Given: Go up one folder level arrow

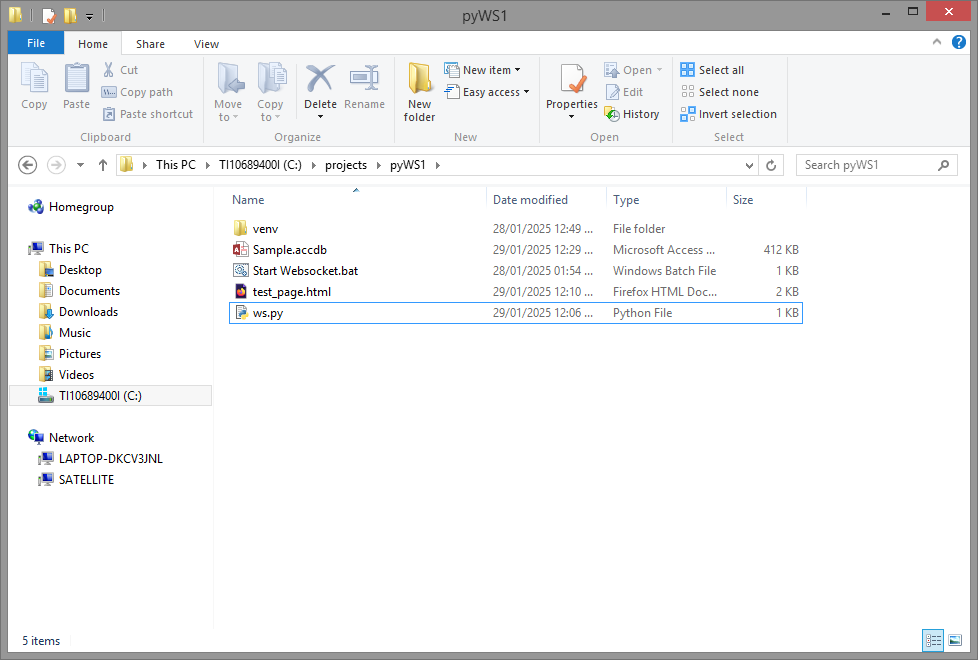Looking at the screenshot, I should [103, 165].
